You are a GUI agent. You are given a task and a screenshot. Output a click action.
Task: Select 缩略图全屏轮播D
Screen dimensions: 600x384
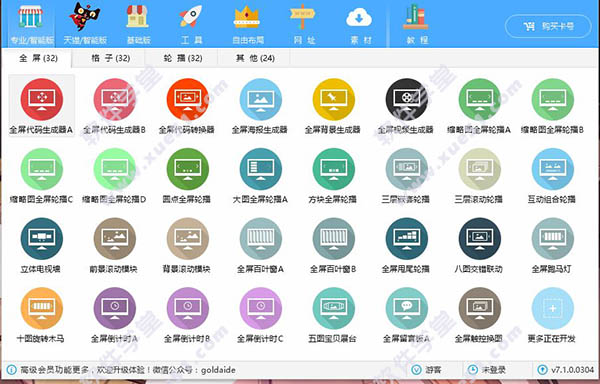tap(114, 176)
